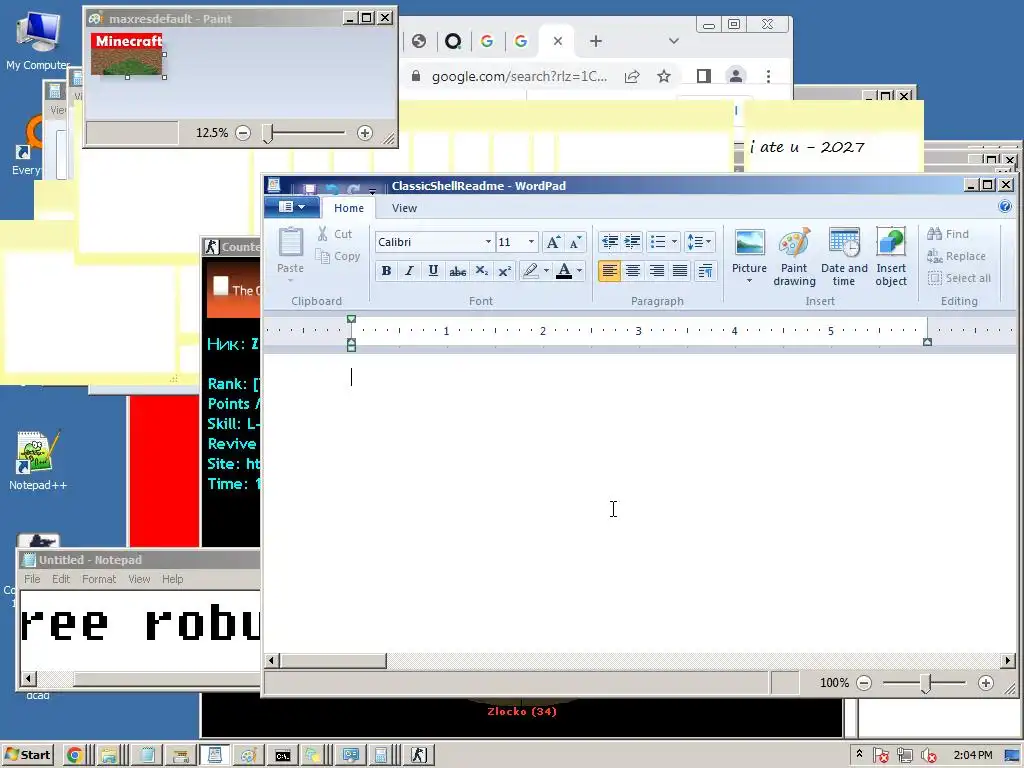Click the Grow font icon in WordPad
1024x768 pixels.
pos(552,242)
